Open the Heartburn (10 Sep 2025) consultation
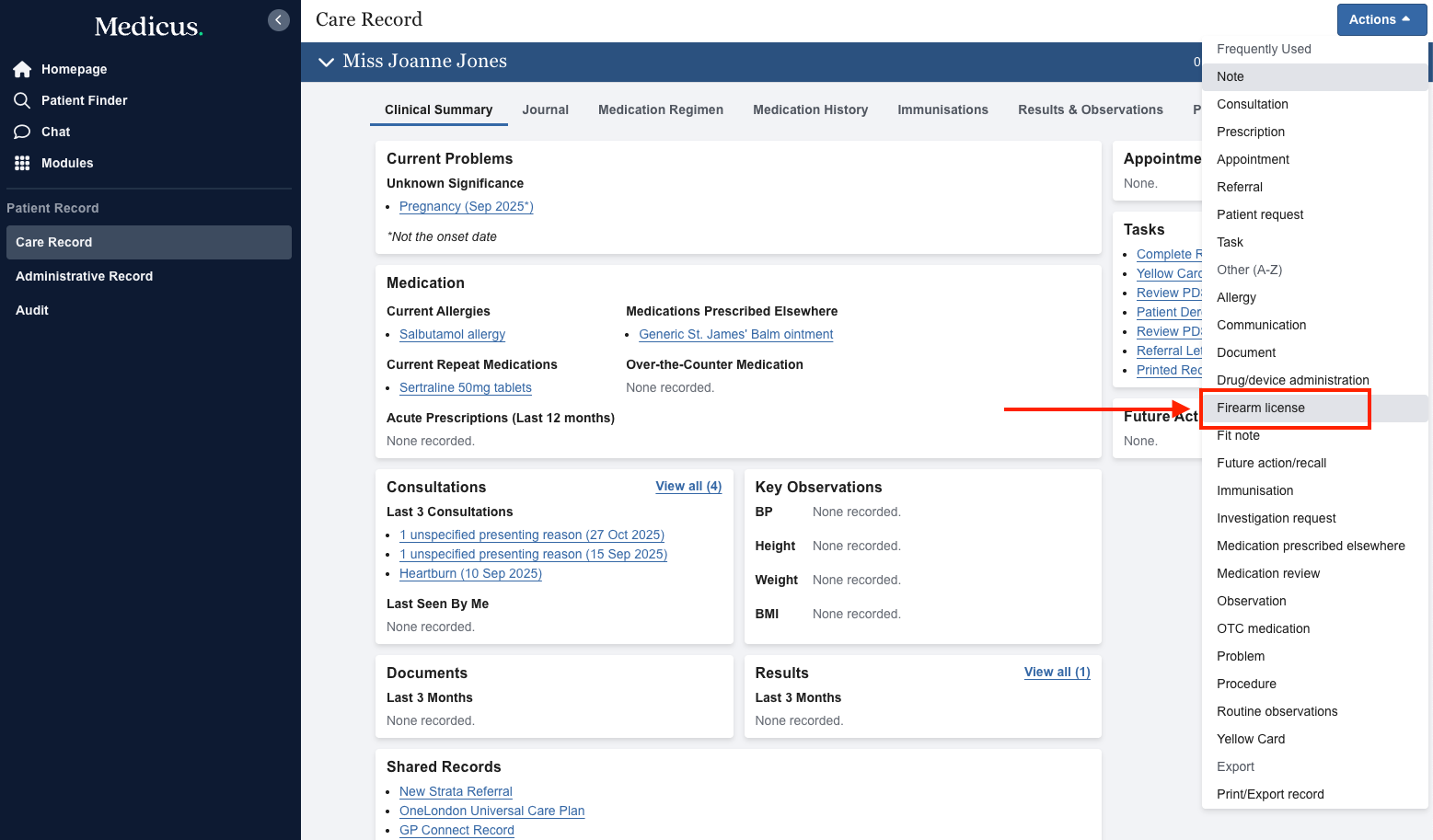This screenshot has height=840, width=1433. 470,573
